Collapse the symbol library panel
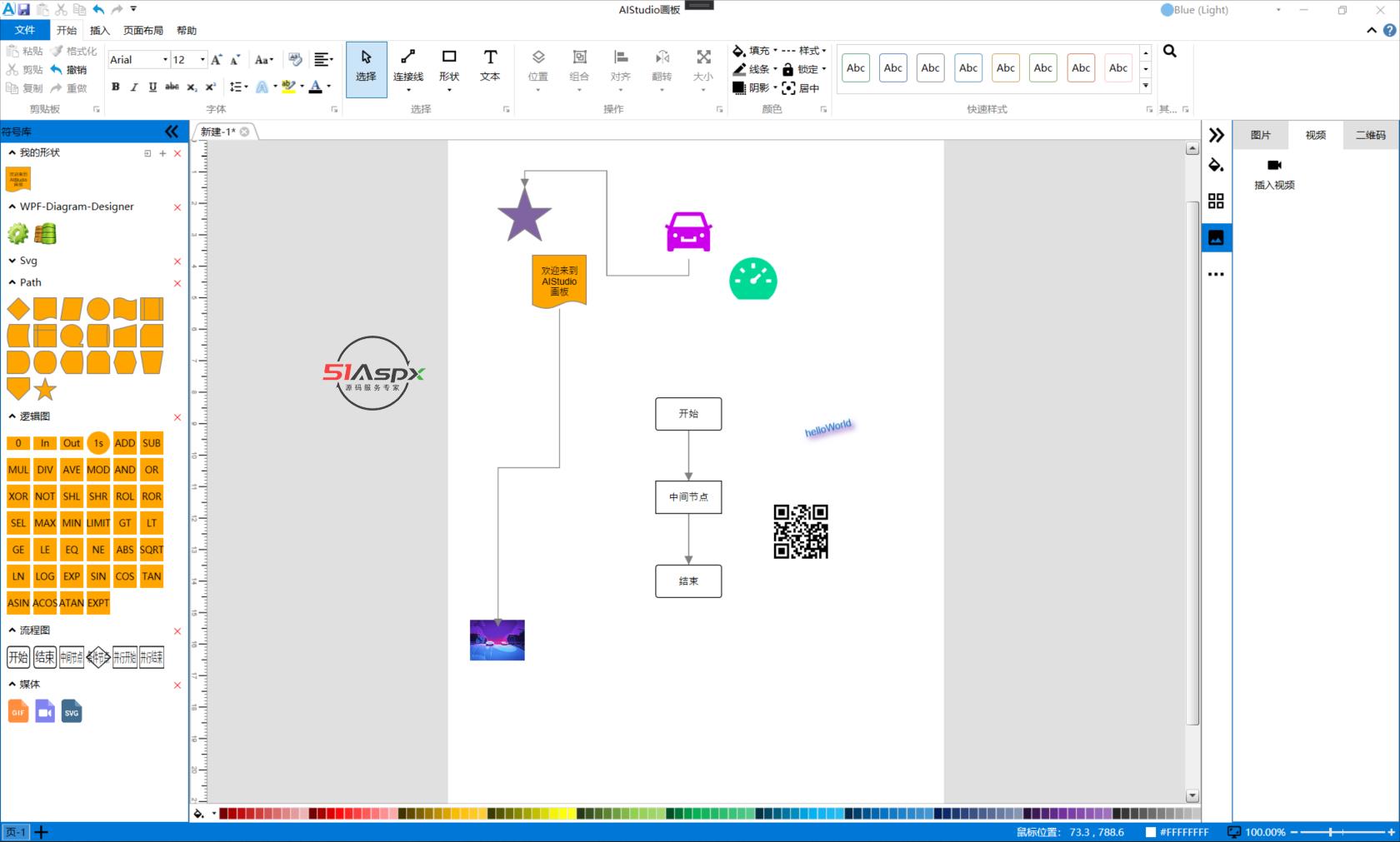This screenshot has width=1400, height=842. (172, 132)
